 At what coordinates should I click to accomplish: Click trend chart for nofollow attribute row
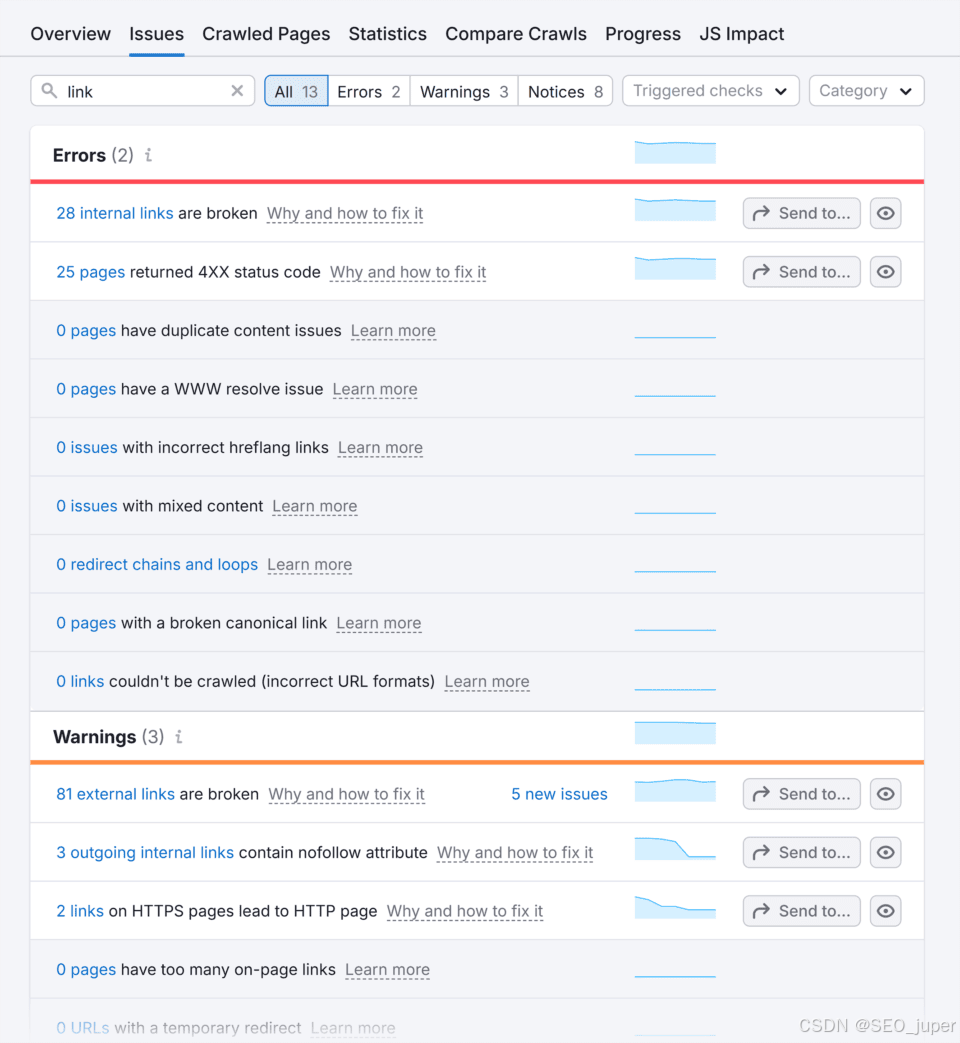pos(675,849)
